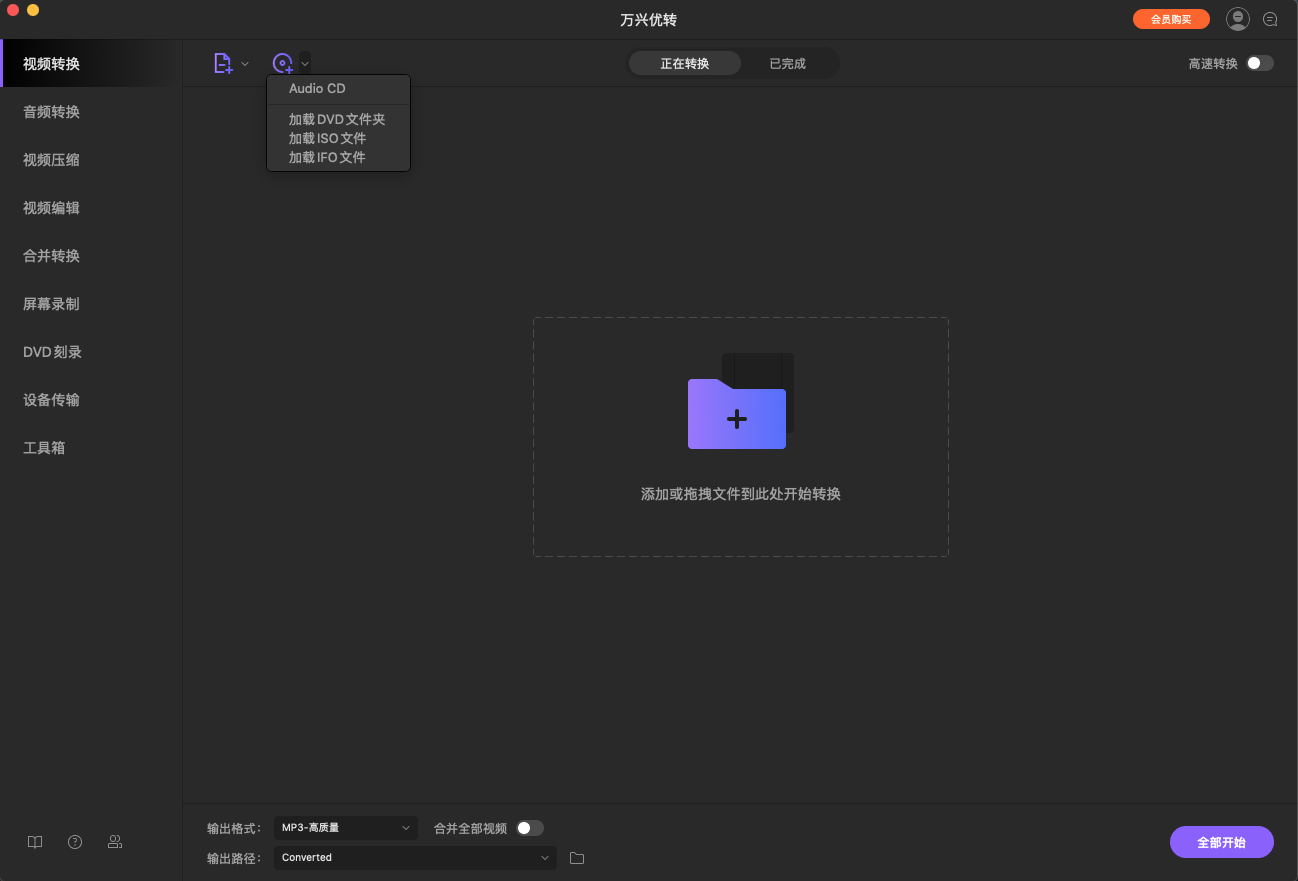Viewport: 1298px width, 881px height.
Task: Open the community users icon
Action: 115,842
